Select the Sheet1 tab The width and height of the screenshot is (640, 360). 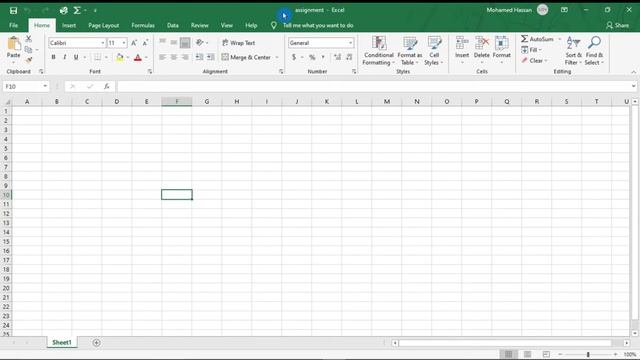click(62, 342)
